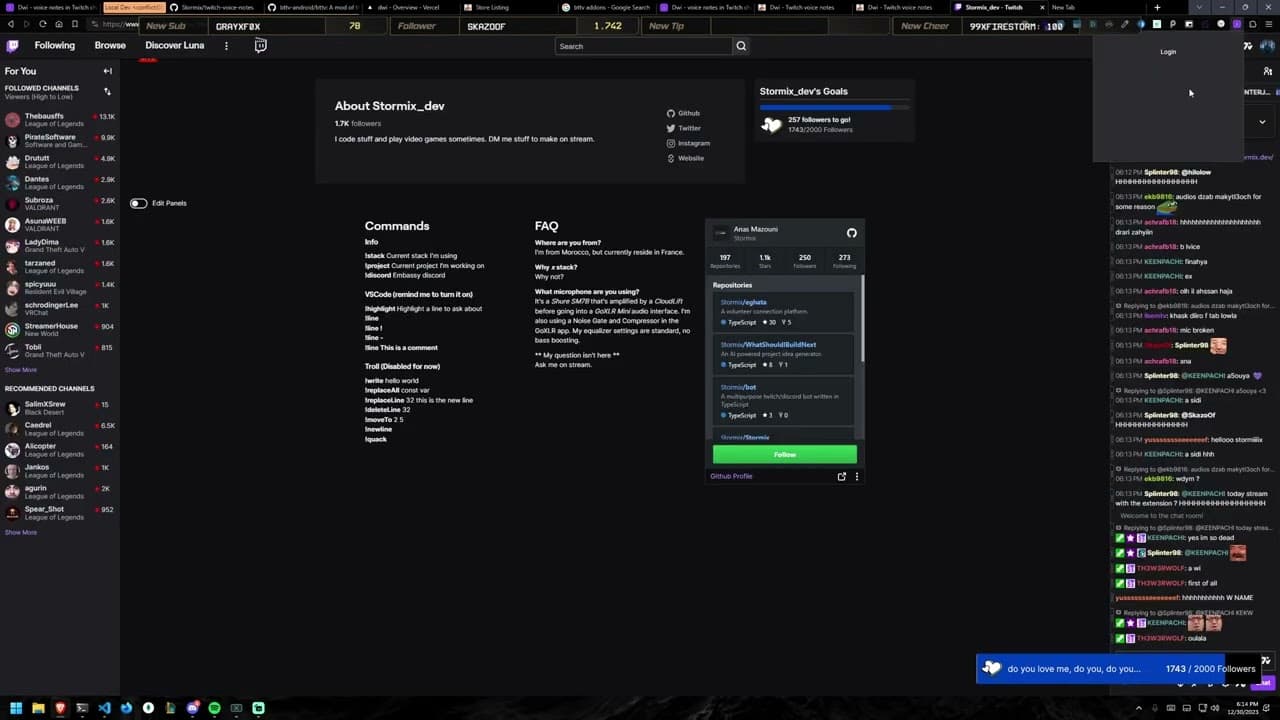The image size is (1280, 720).
Task: Reload the page in browser toolbar
Action: pyautogui.click(x=42, y=24)
